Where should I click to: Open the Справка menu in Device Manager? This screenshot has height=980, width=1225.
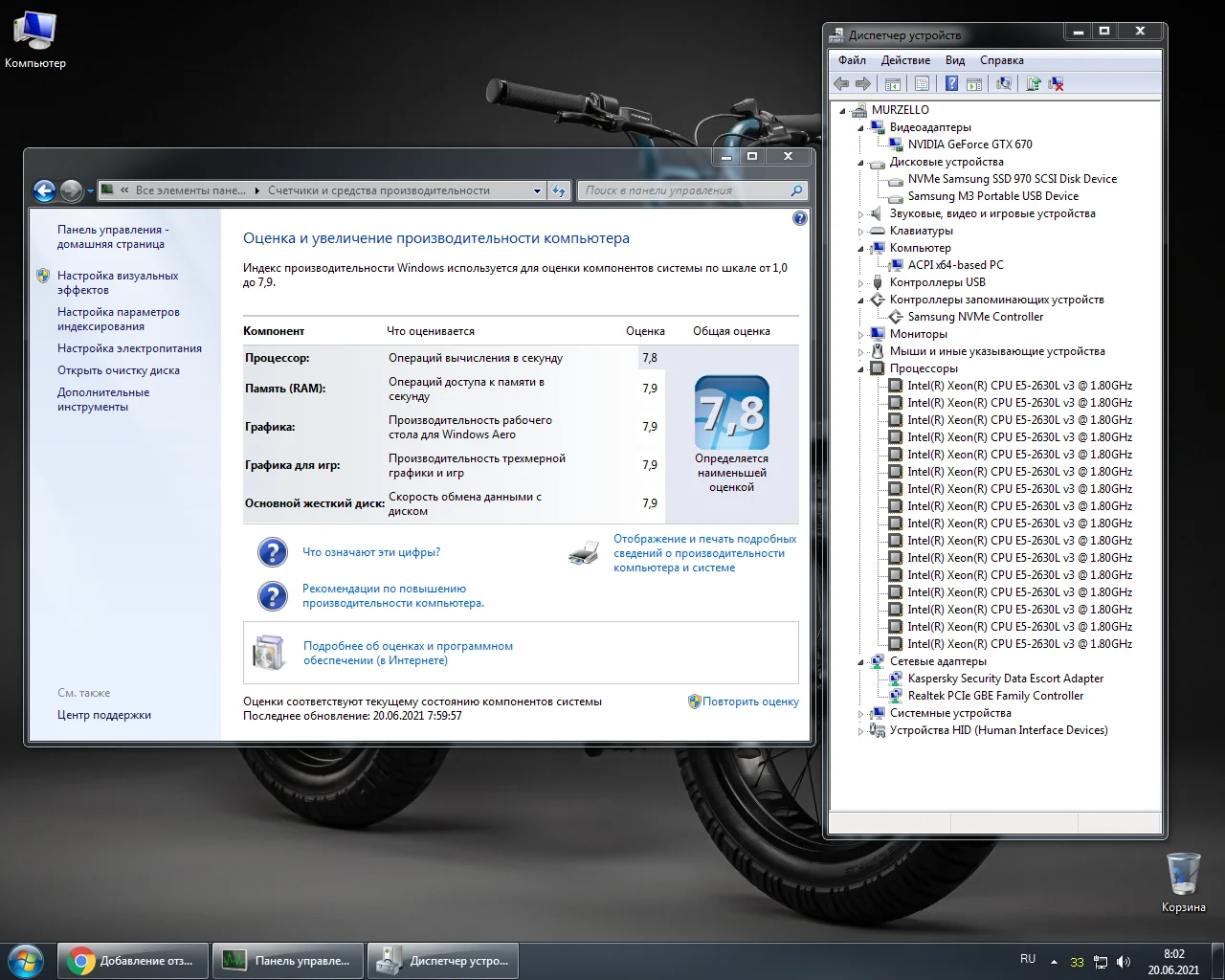click(1001, 60)
